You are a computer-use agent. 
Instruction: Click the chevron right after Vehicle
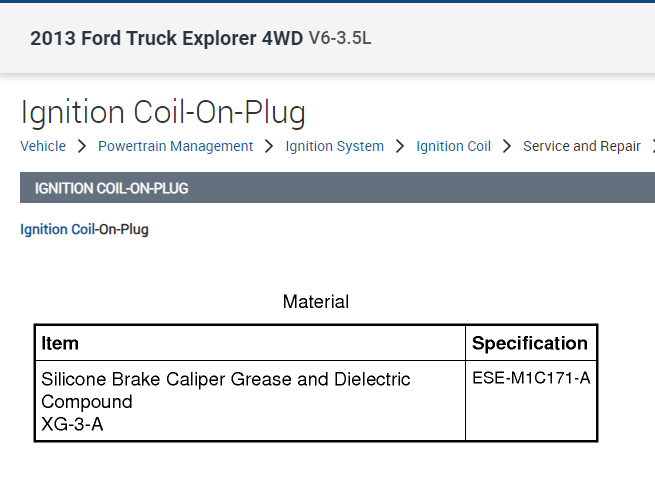82,146
